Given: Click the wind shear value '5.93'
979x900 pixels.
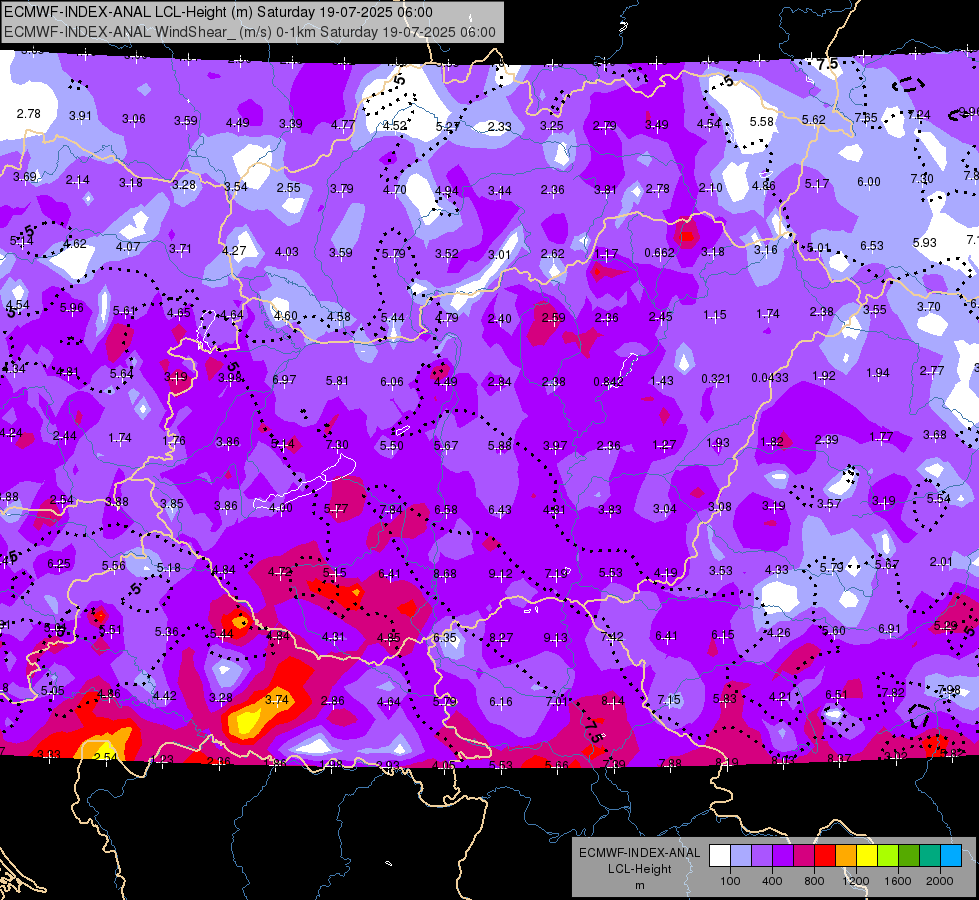Looking at the screenshot, I should [925, 242].
